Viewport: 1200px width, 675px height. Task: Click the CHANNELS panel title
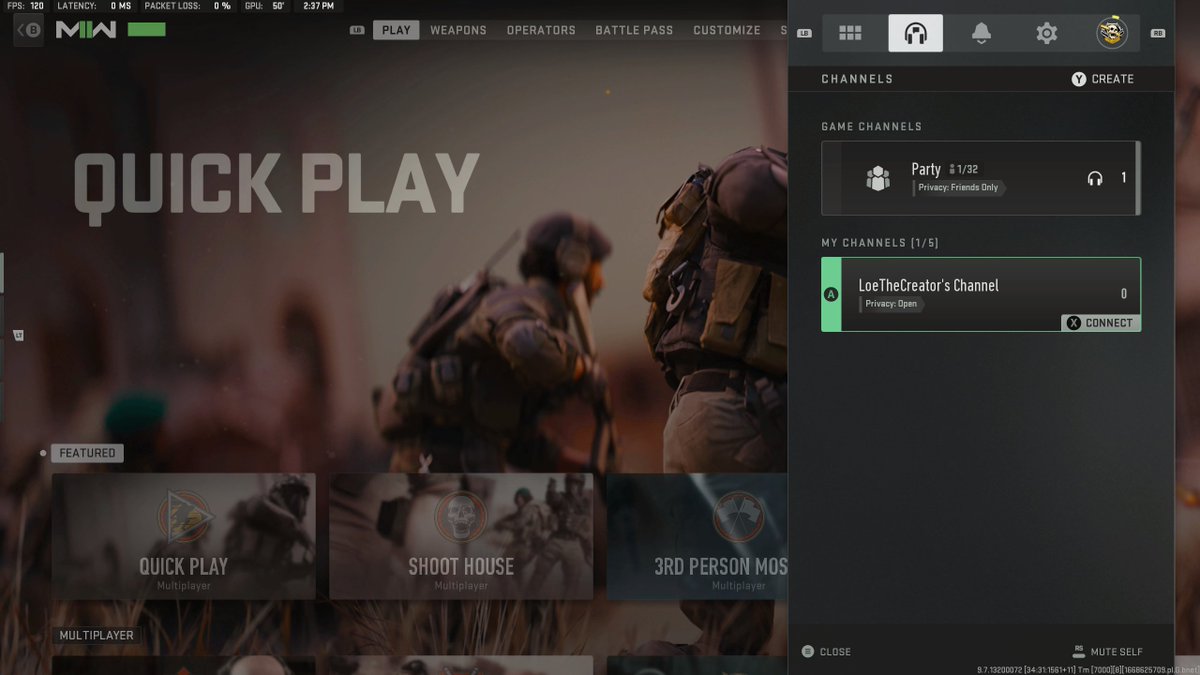tap(857, 79)
